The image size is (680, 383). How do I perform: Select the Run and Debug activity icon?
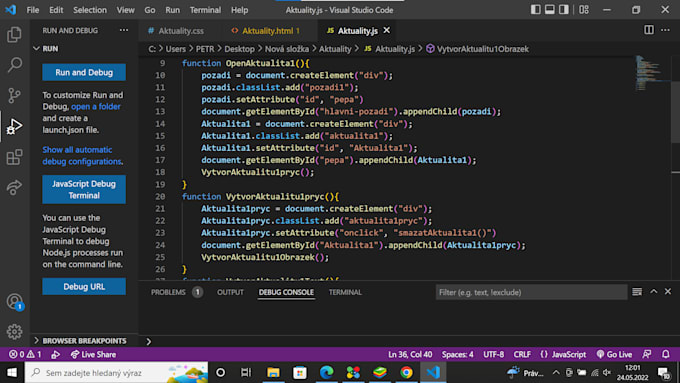click(14, 126)
